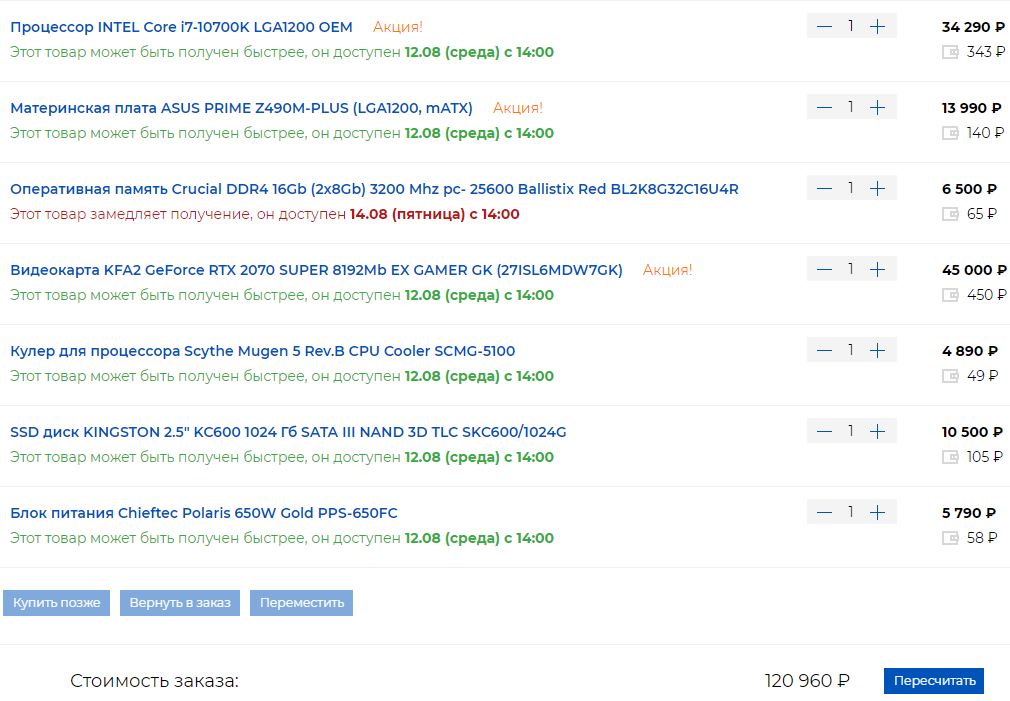Click bonus wallet icon next to 140 ₽
This screenshot has width=1010, height=701.
click(950, 133)
